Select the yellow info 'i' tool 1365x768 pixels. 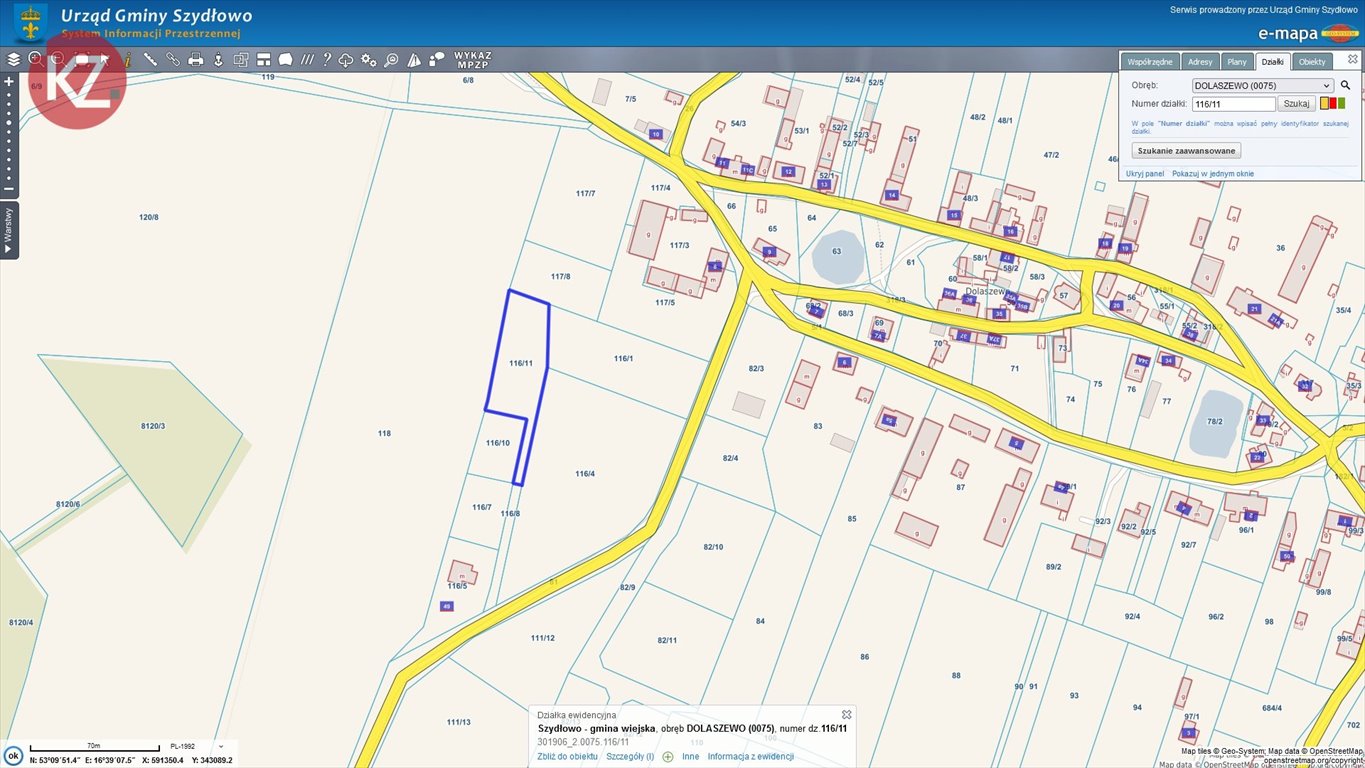(127, 60)
